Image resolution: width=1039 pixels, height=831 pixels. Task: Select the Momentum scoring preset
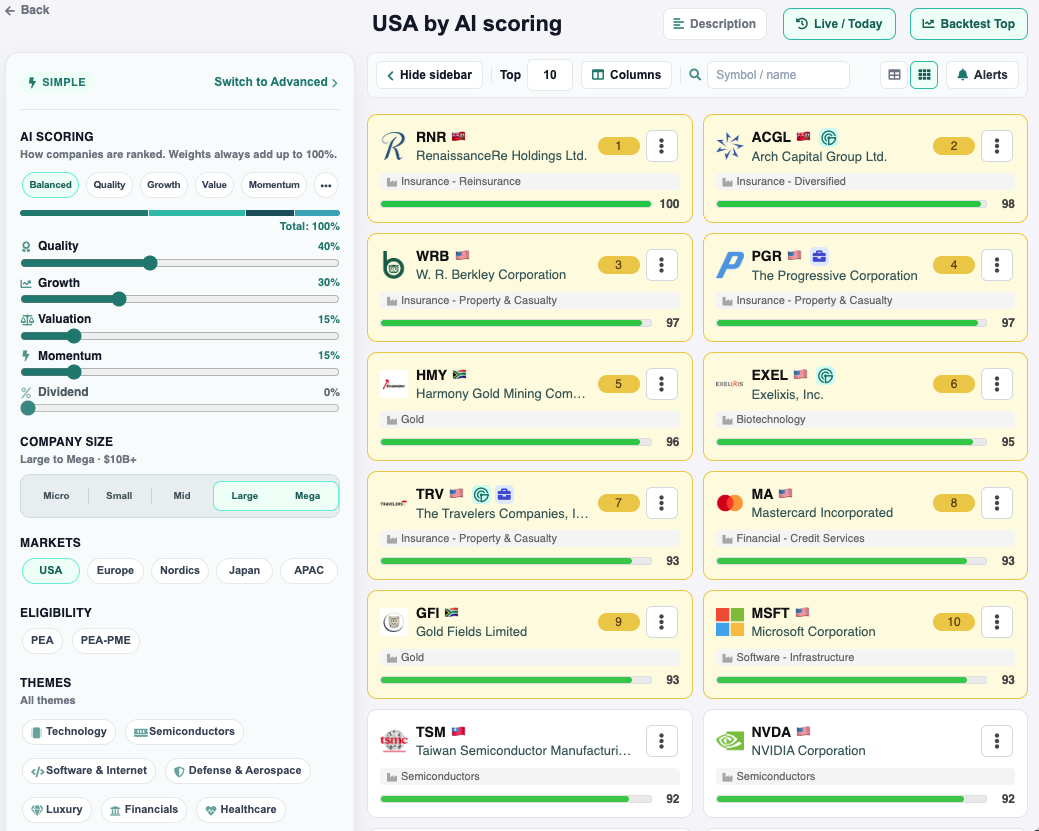[x=274, y=185]
